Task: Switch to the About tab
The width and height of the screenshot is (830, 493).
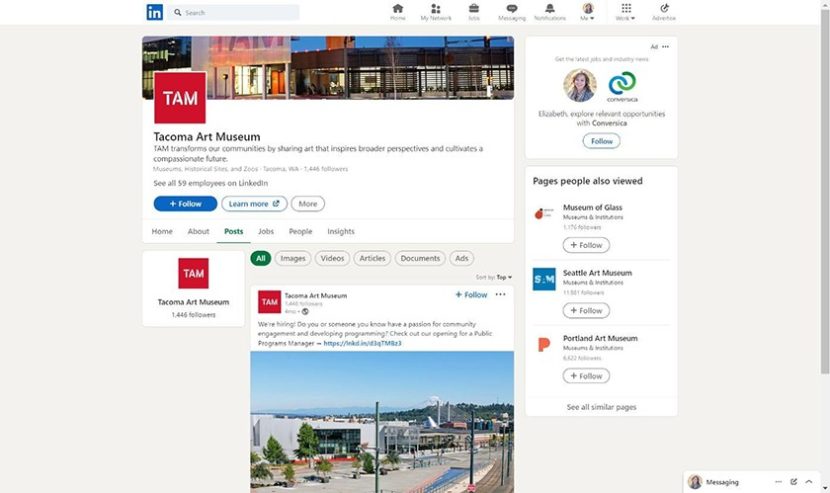Action: pos(198,231)
